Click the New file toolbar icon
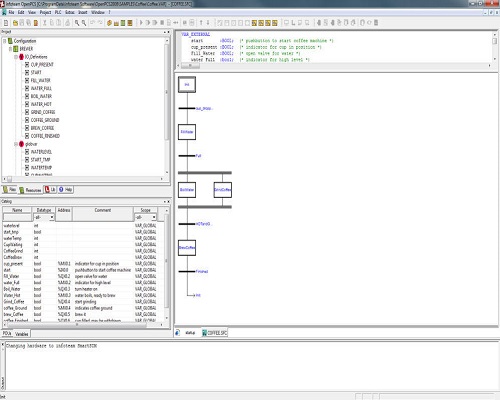Image resolution: width=500 pixels, height=400 pixels. tap(6, 23)
